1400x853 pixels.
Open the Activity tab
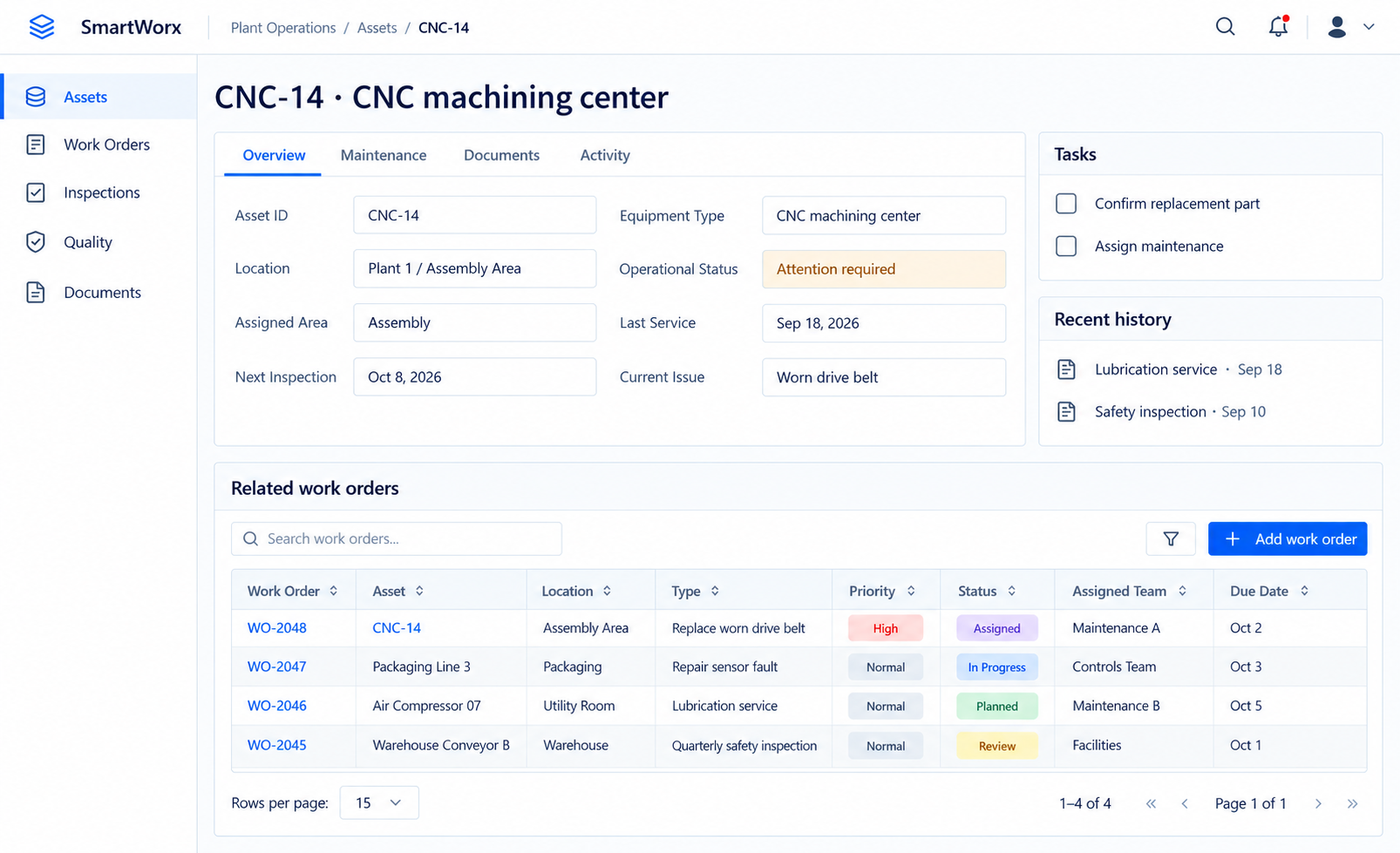605,155
